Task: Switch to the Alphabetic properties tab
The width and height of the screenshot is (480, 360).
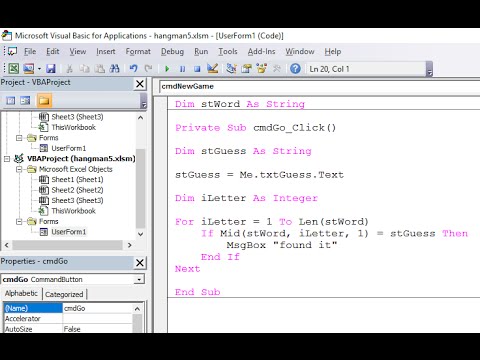Action: click(21, 294)
